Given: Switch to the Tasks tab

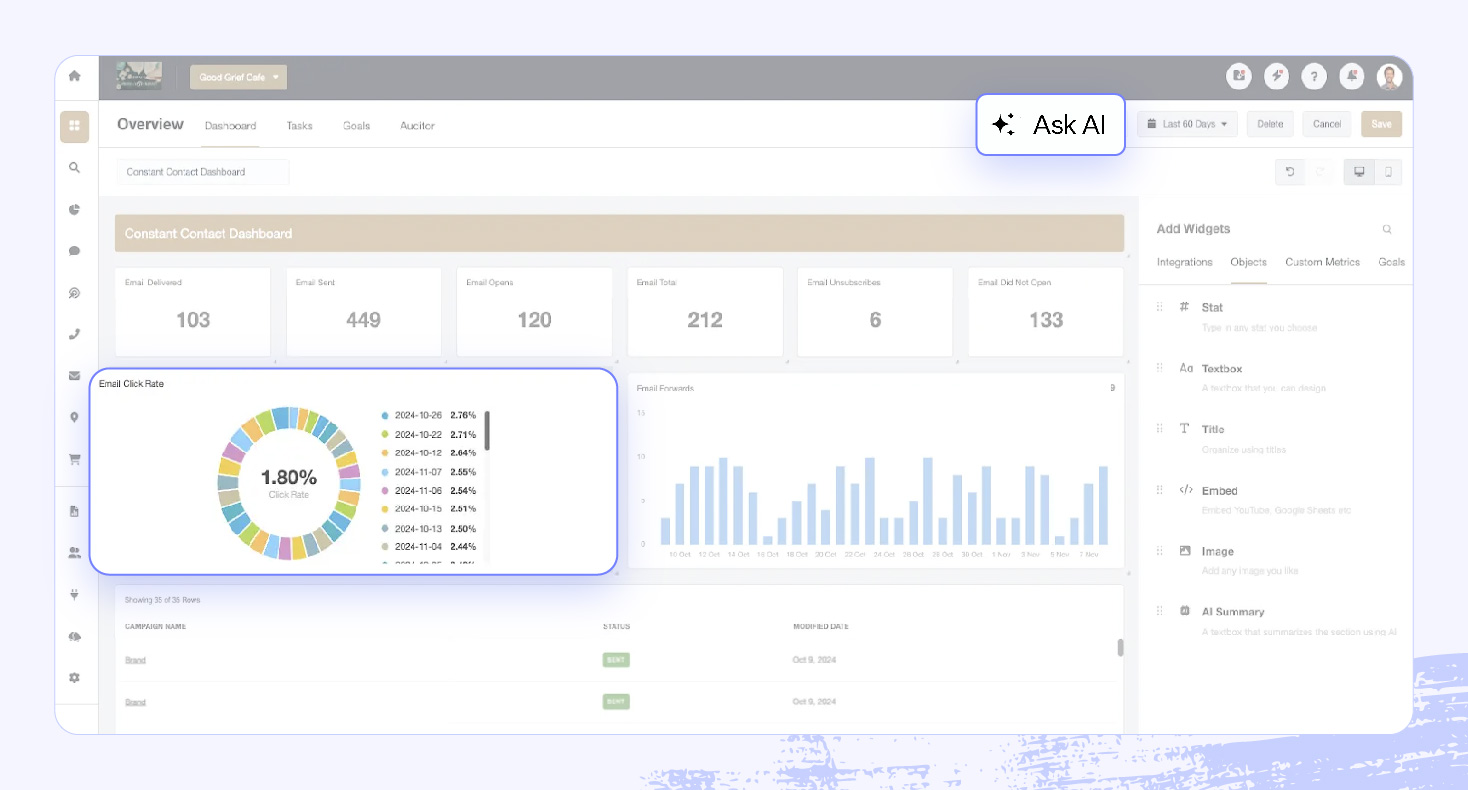Looking at the screenshot, I should click(299, 126).
